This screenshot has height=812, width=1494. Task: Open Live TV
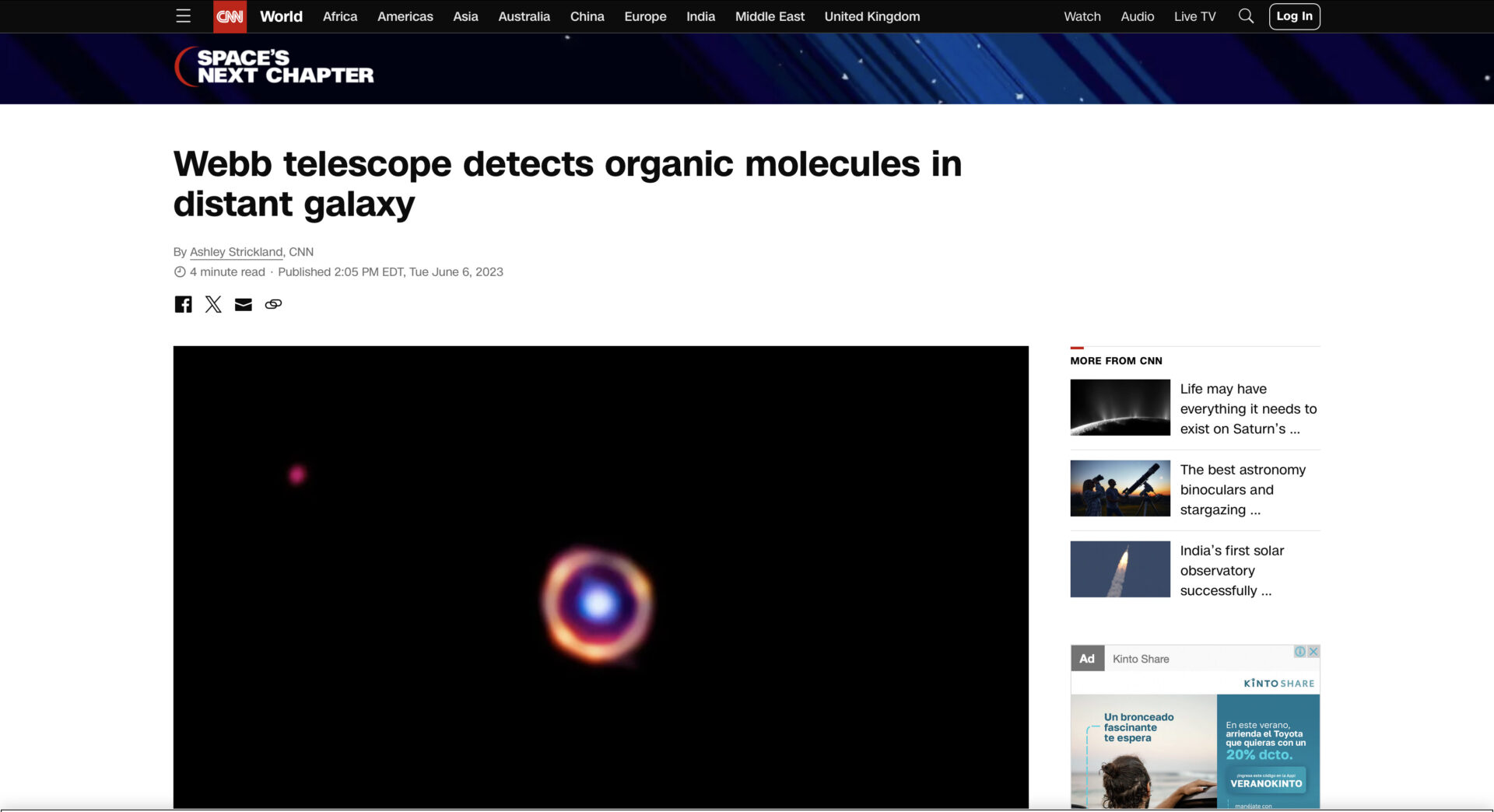(x=1194, y=16)
